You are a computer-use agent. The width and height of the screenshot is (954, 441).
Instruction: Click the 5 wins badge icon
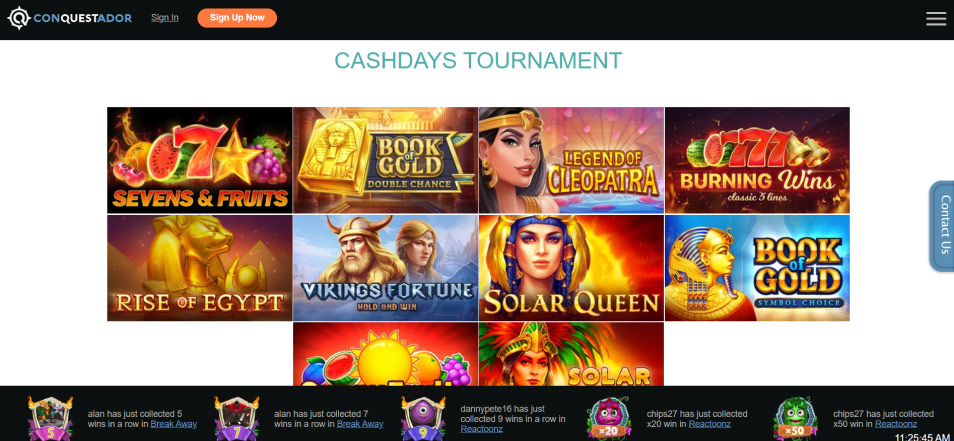point(50,418)
